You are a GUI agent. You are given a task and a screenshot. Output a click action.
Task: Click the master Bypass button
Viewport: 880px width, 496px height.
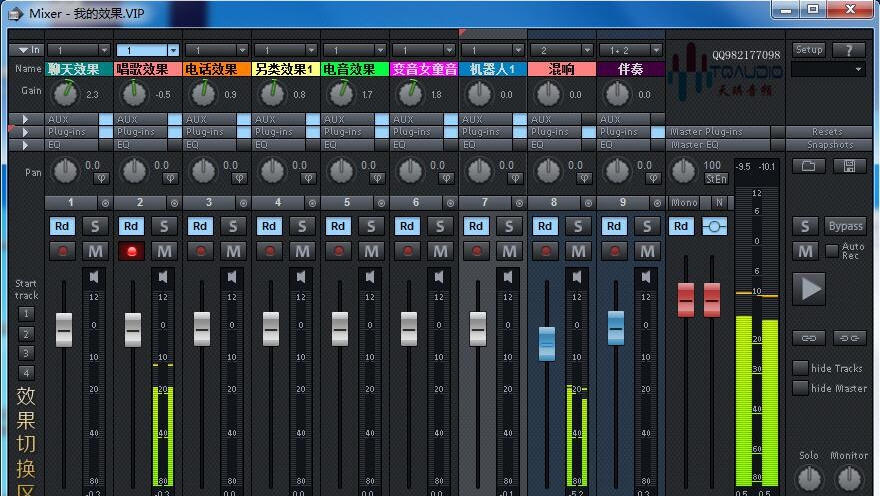[845, 226]
